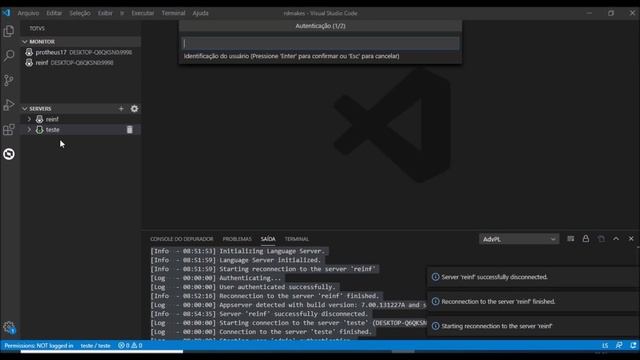Click 'Permissions: NOT logged in' status item
640x360 pixels.
coord(39,345)
